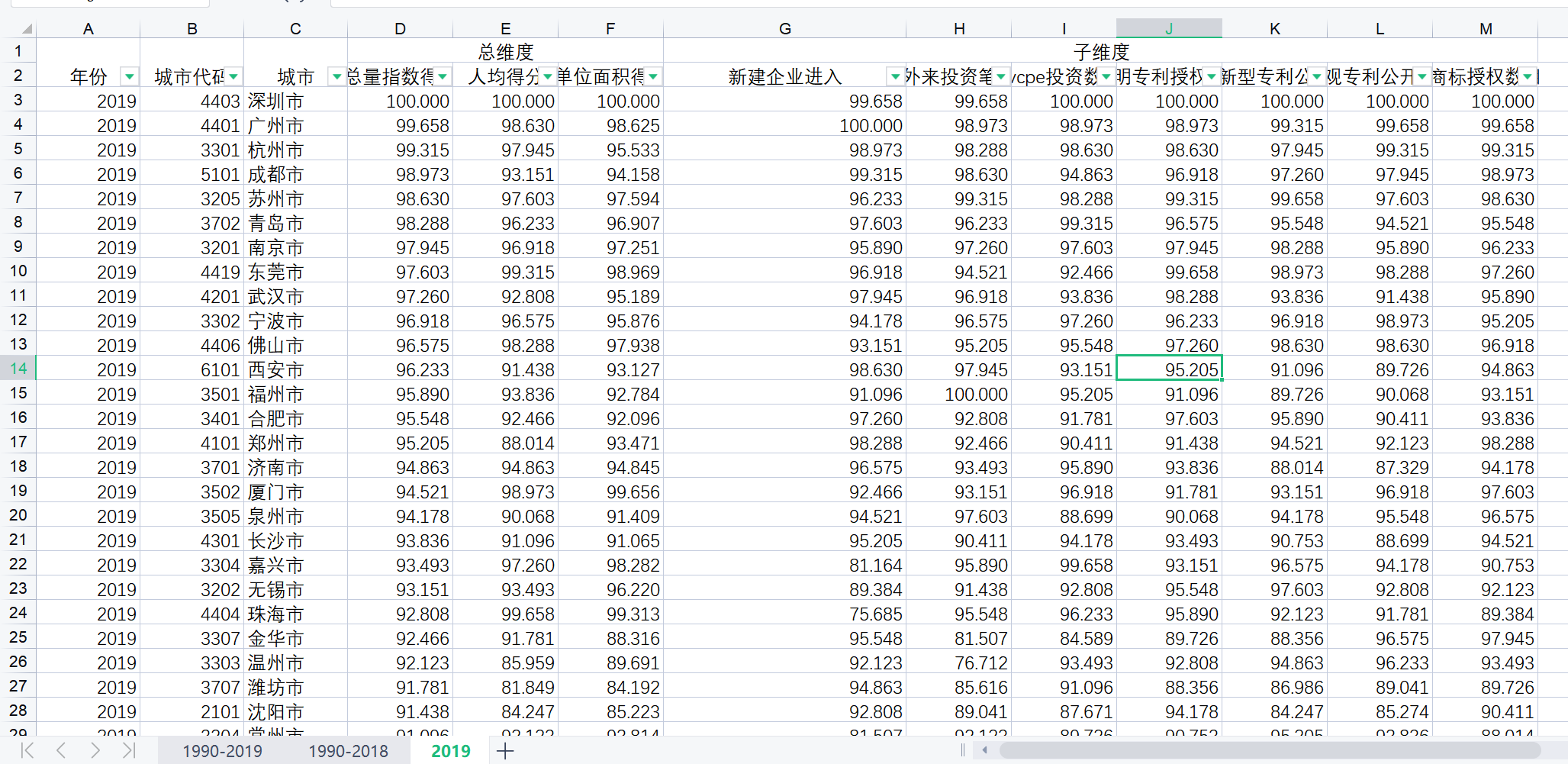Click city code cell 6101
Screen dimensions: 1568x764
(x=192, y=369)
